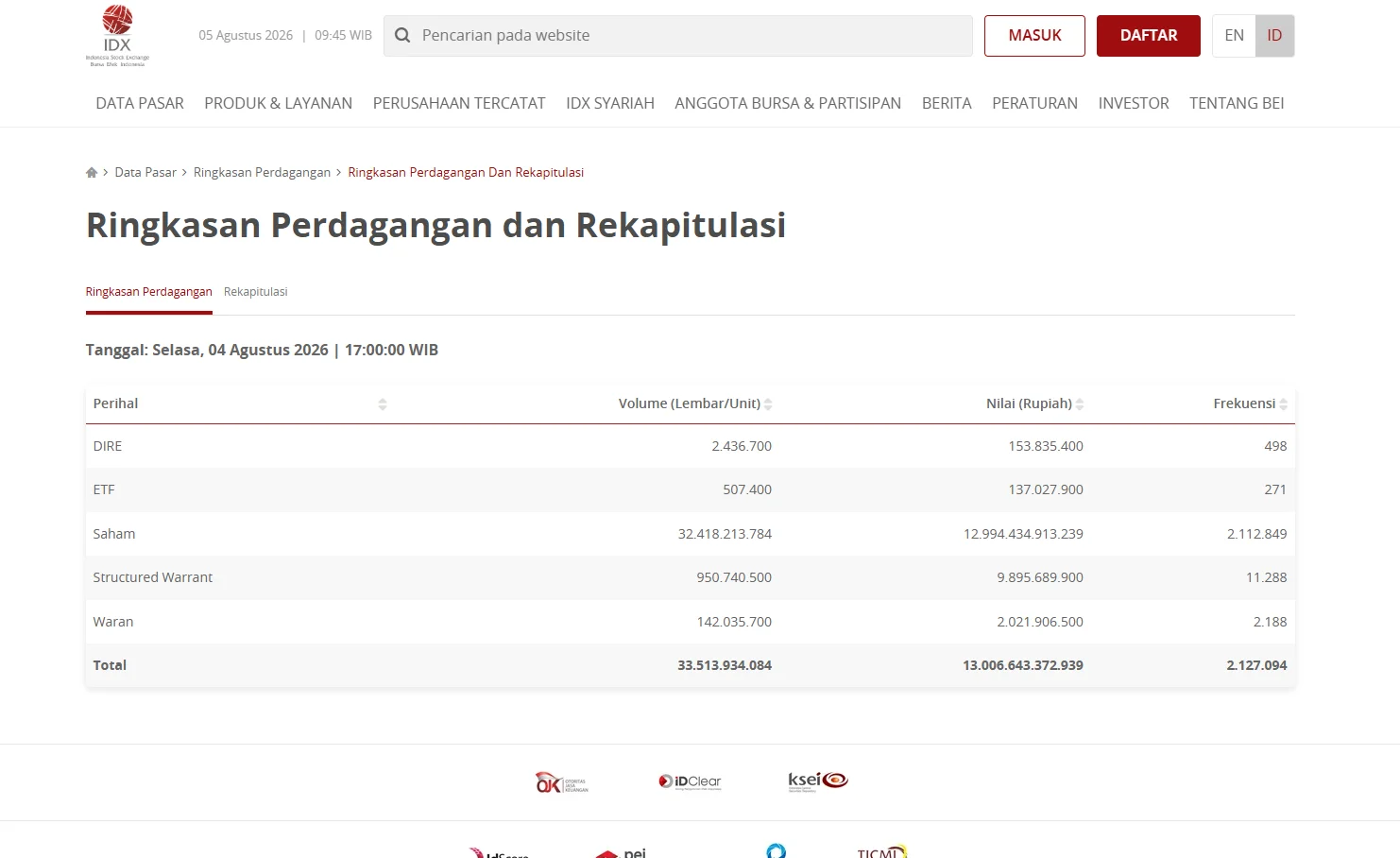Click Total volume 33.513.934.084
1400x858 pixels.
[x=725, y=665]
